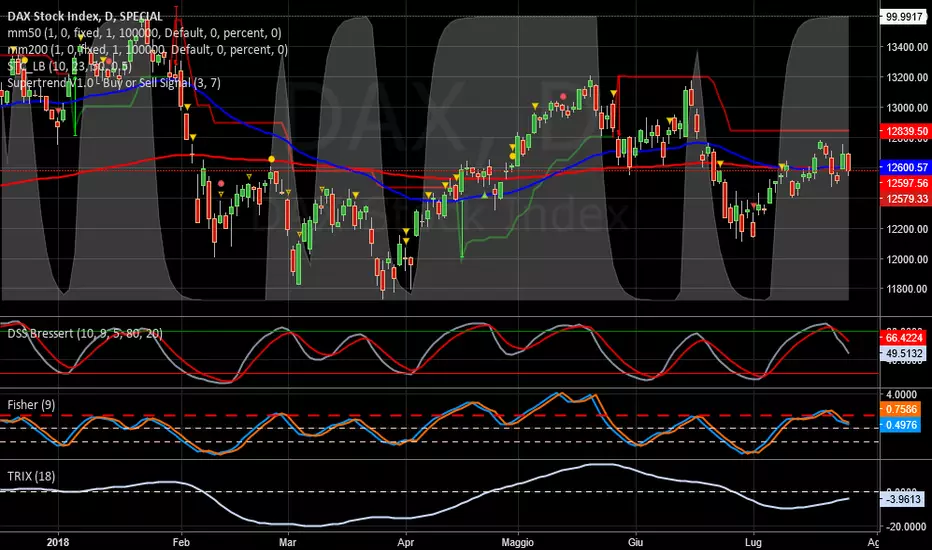Image resolution: width=932 pixels, height=550 pixels.
Task: Click the 4.0000 Fisher scale tick
Action: point(902,394)
